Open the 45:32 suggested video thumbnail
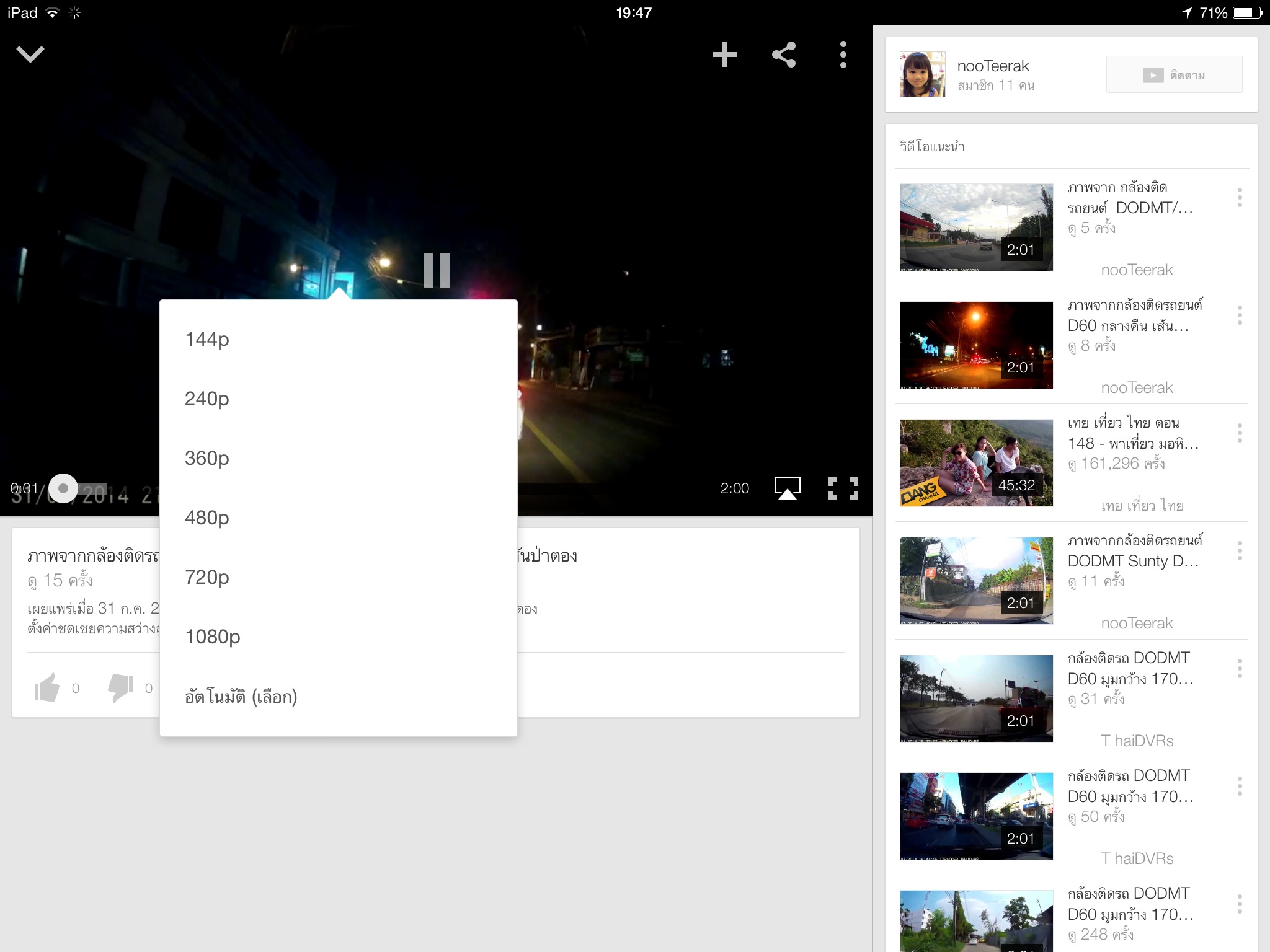Viewport: 1270px width, 952px height. click(976, 463)
